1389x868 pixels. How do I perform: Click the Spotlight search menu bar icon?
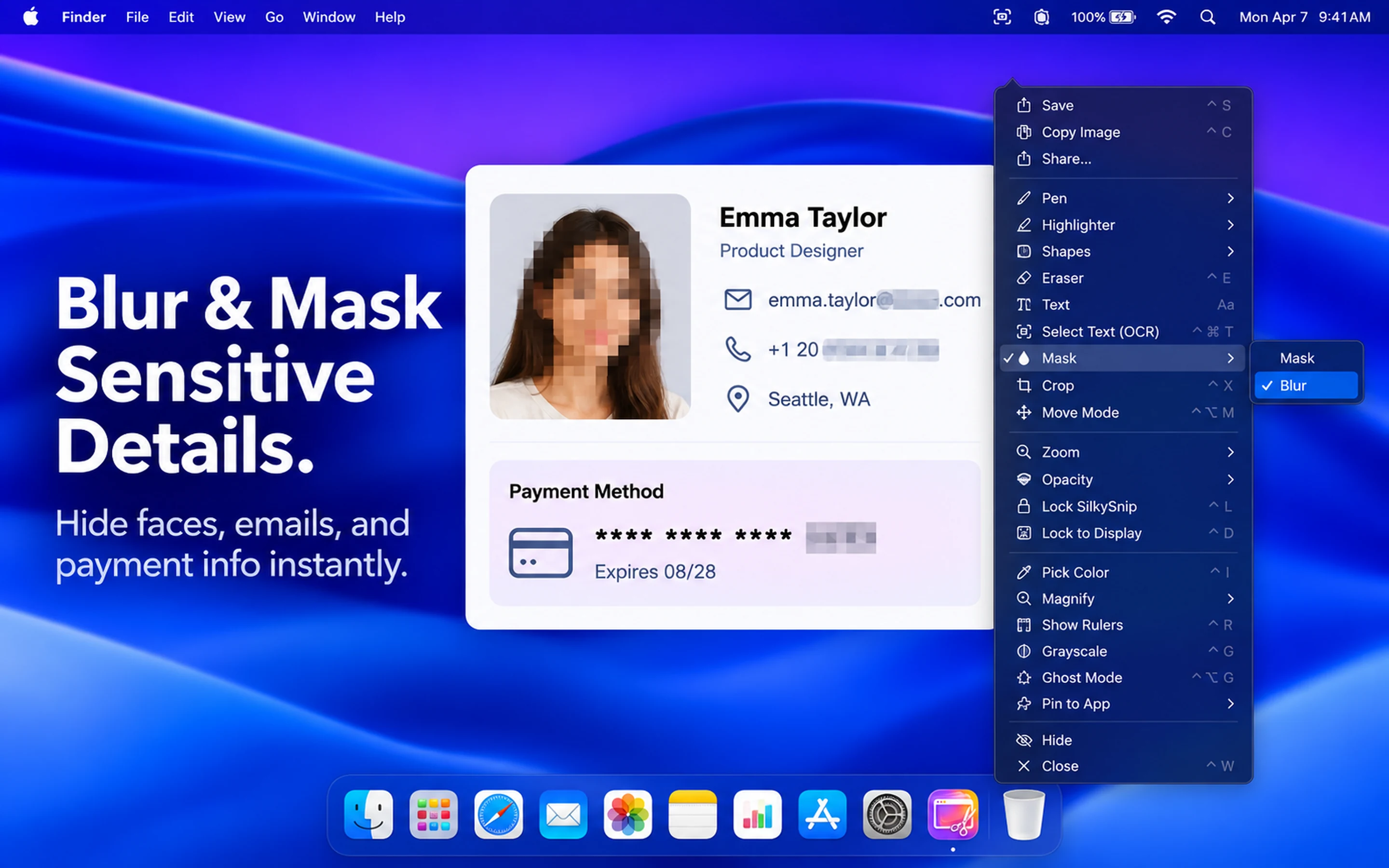tap(1207, 17)
